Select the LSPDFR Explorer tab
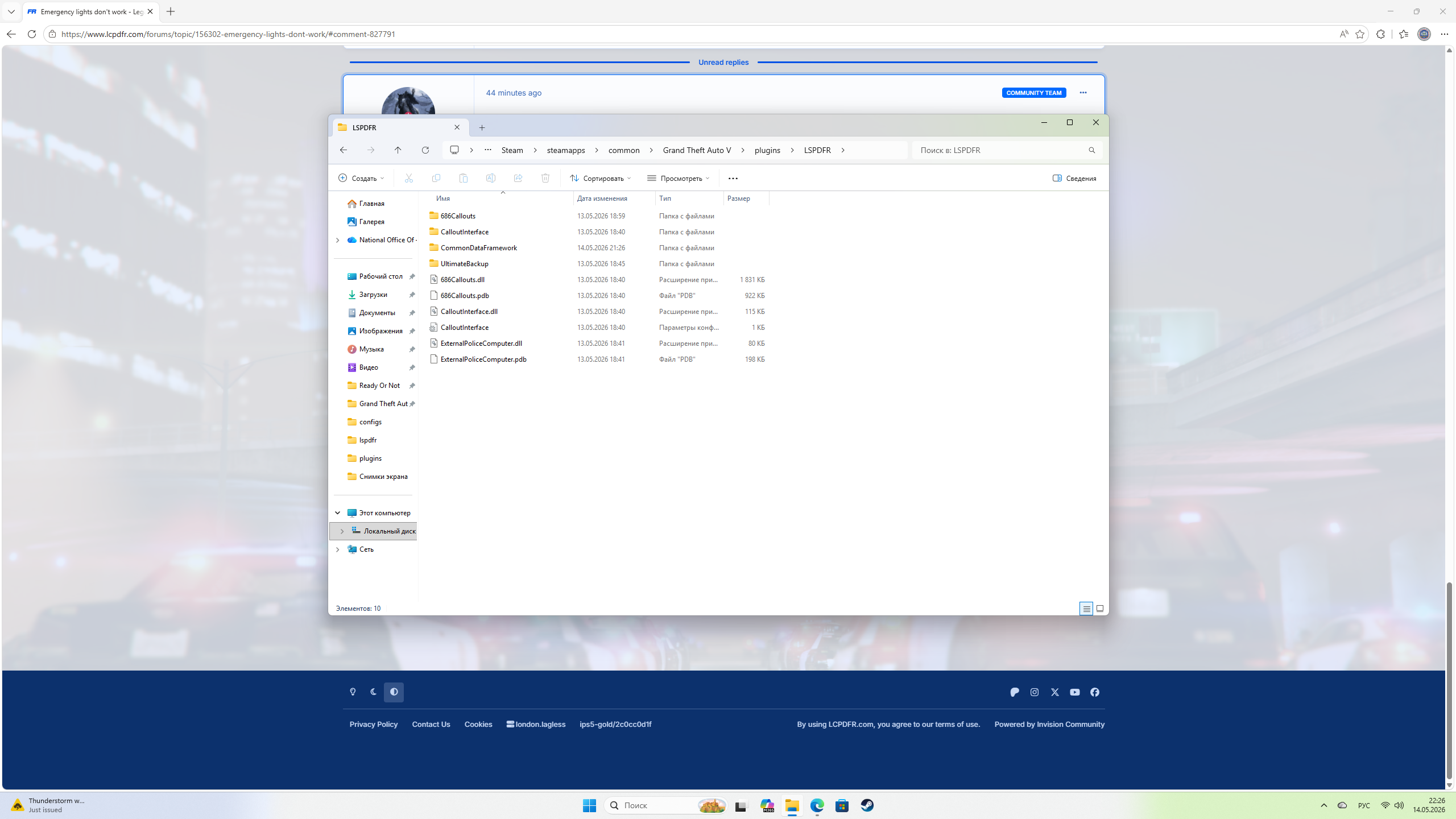 [399, 127]
